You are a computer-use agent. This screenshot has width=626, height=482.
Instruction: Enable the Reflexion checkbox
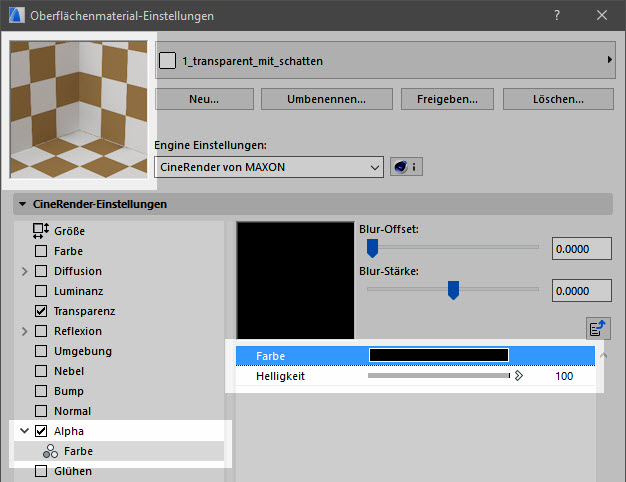pos(41,331)
